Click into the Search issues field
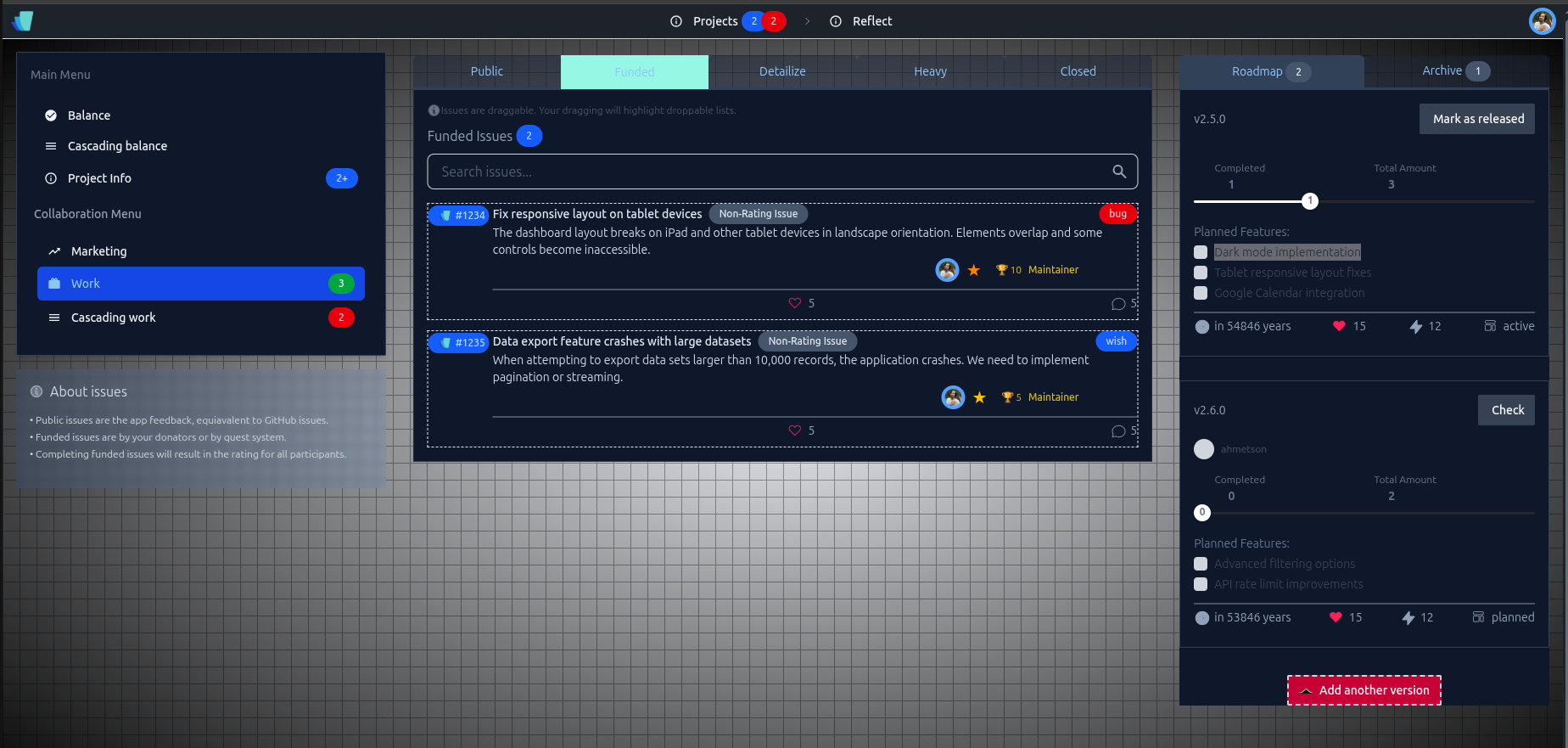Viewport: 1568px width, 748px height. click(764, 172)
